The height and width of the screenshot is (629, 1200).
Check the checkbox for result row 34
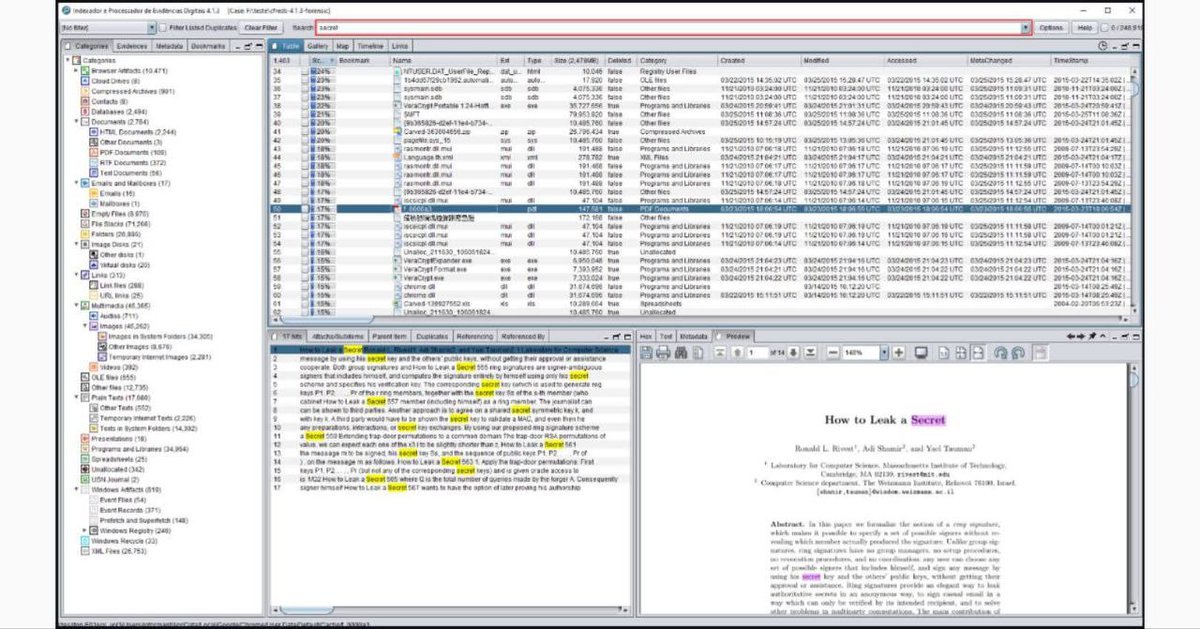[306, 72]
